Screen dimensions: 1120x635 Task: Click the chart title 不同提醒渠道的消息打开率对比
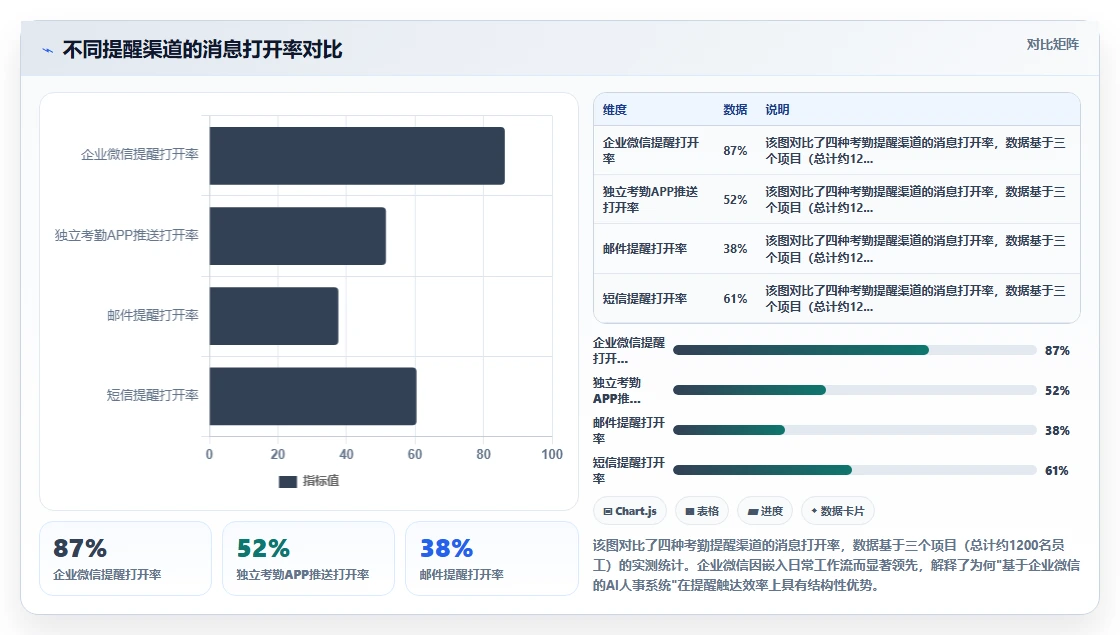[203, 50]
